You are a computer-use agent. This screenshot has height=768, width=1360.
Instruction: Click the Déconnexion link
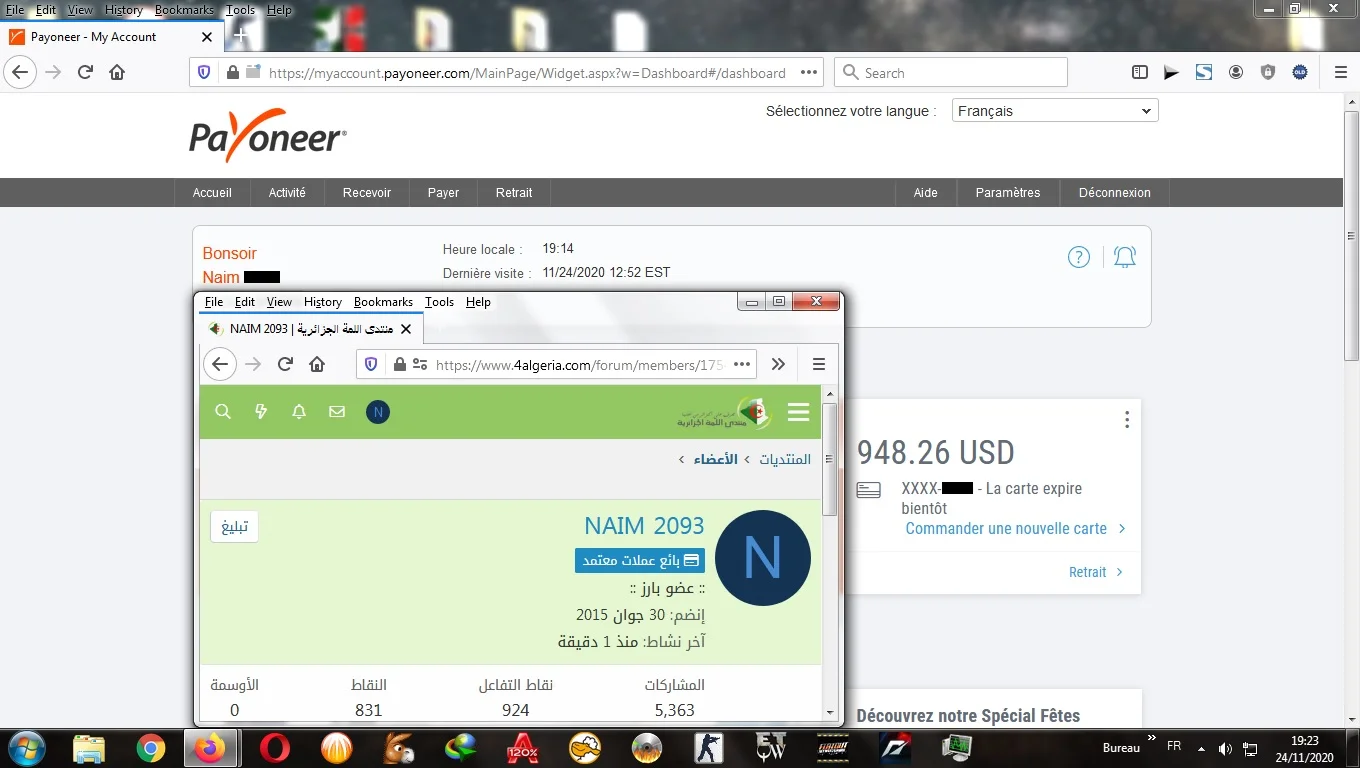point(1114,193)
